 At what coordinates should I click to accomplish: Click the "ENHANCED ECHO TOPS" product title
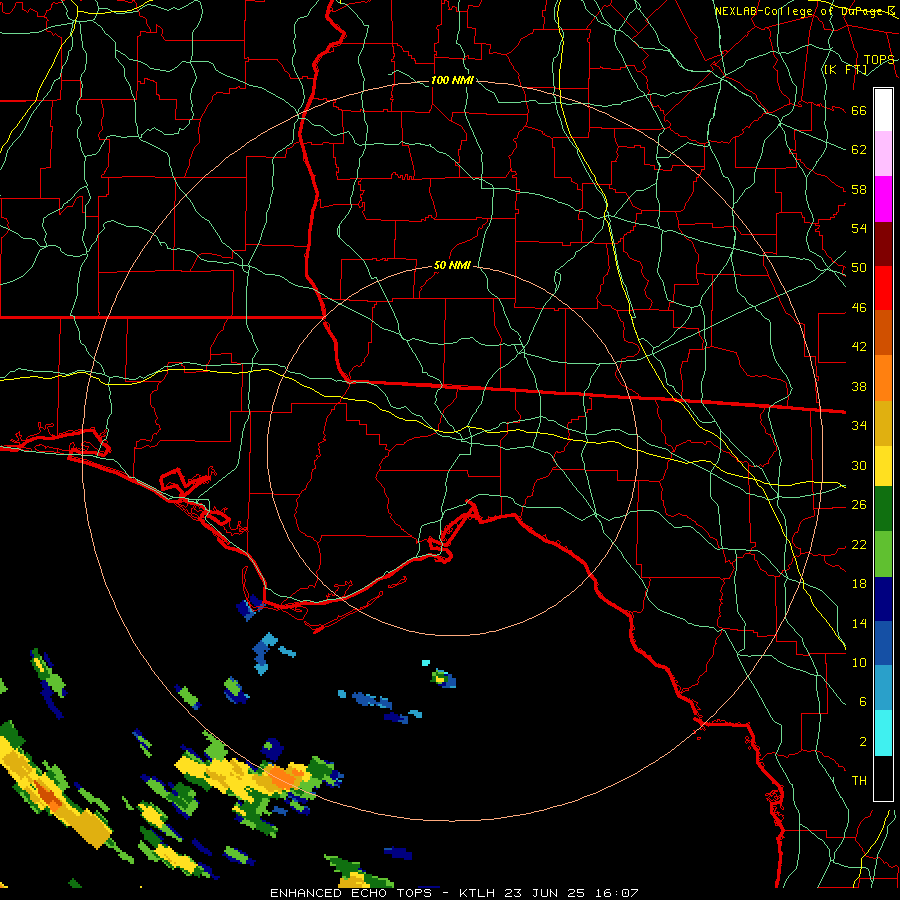pos(351,893)
